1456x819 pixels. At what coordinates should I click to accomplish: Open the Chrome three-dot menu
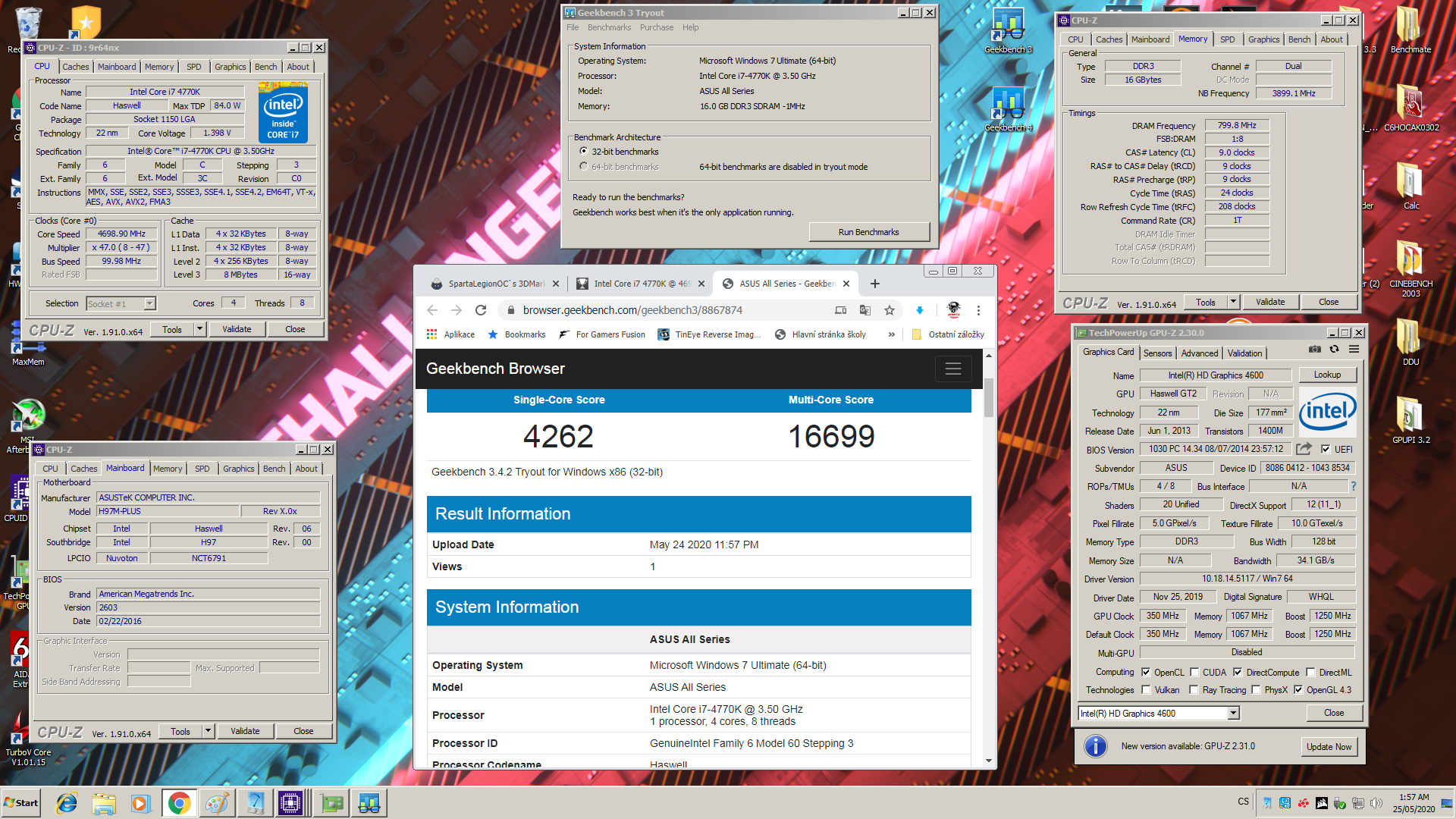tap(978, 310)
